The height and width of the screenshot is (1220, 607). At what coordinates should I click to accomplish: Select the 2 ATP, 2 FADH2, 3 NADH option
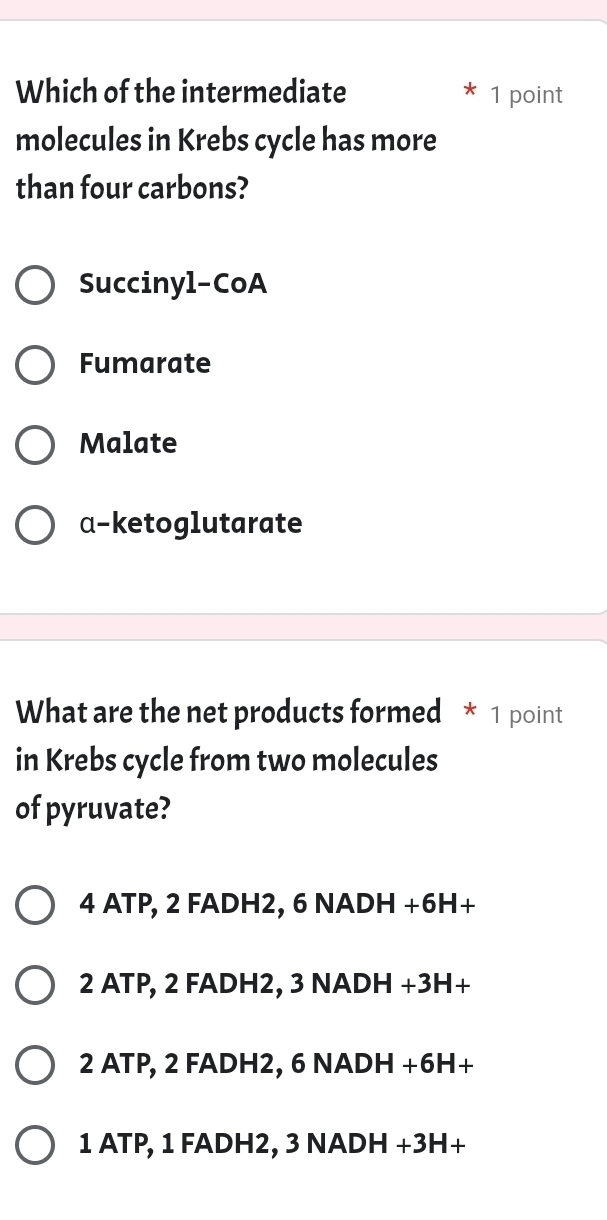[35, 984]
